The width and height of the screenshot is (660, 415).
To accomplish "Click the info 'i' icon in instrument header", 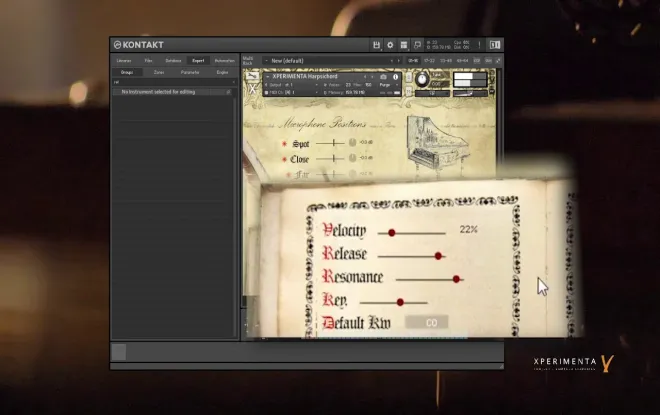I will (x=395, y=77).
